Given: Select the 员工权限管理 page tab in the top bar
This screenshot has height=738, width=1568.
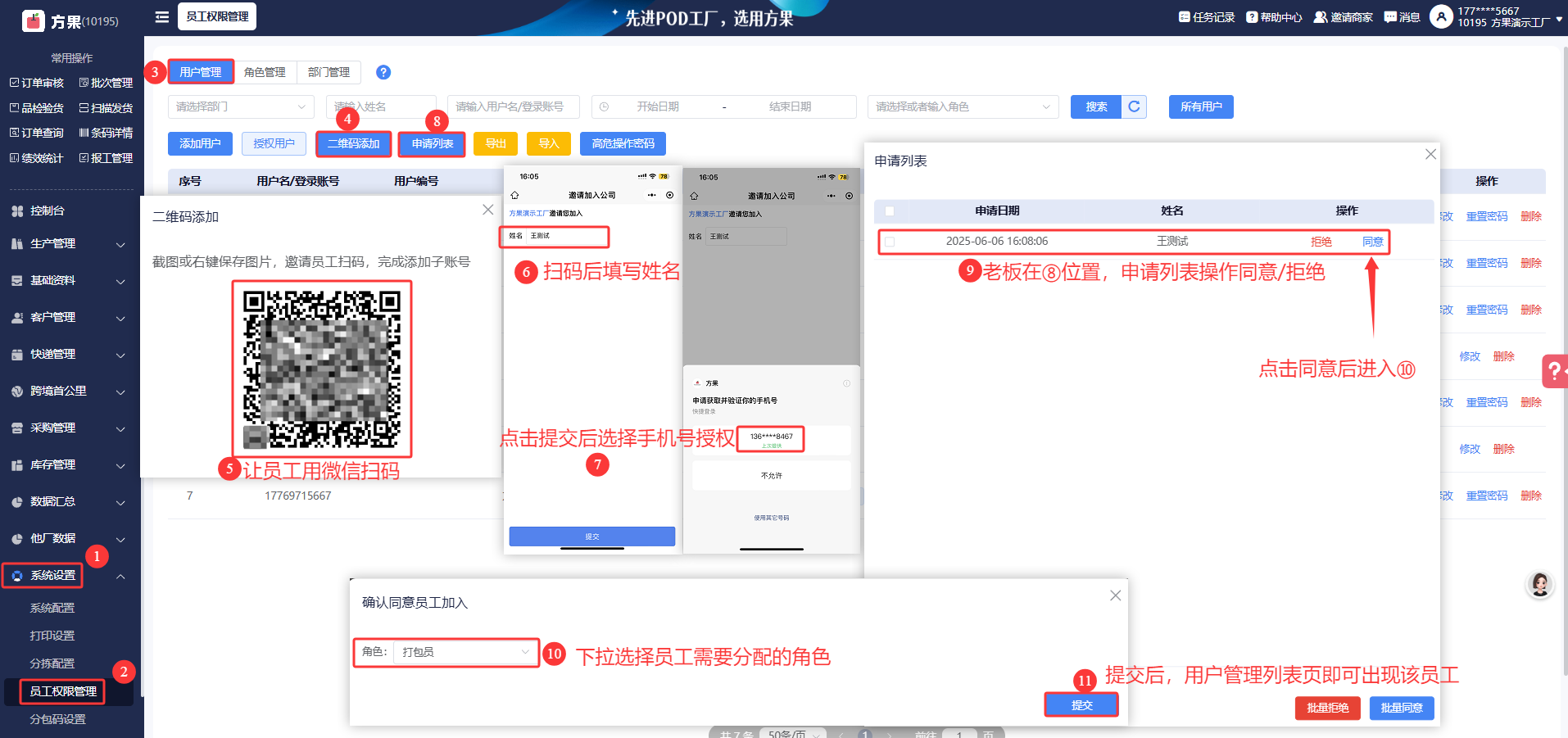Looking at the screenshot, I should (217, 16).
